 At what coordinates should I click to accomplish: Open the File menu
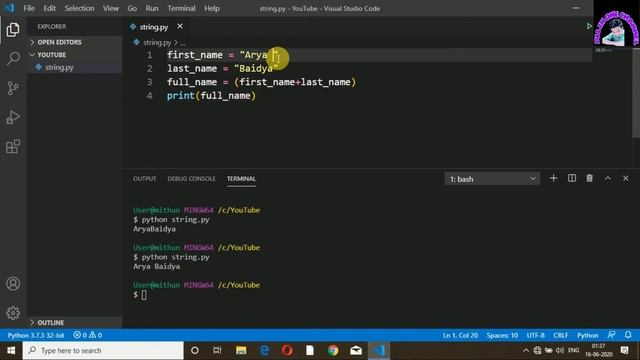[29, 8]
